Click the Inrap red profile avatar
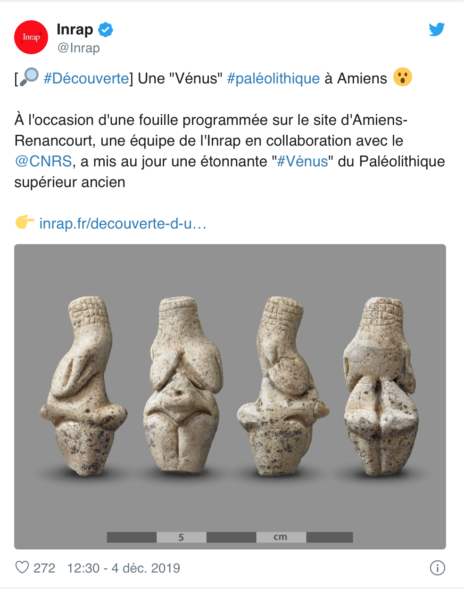 31,37
